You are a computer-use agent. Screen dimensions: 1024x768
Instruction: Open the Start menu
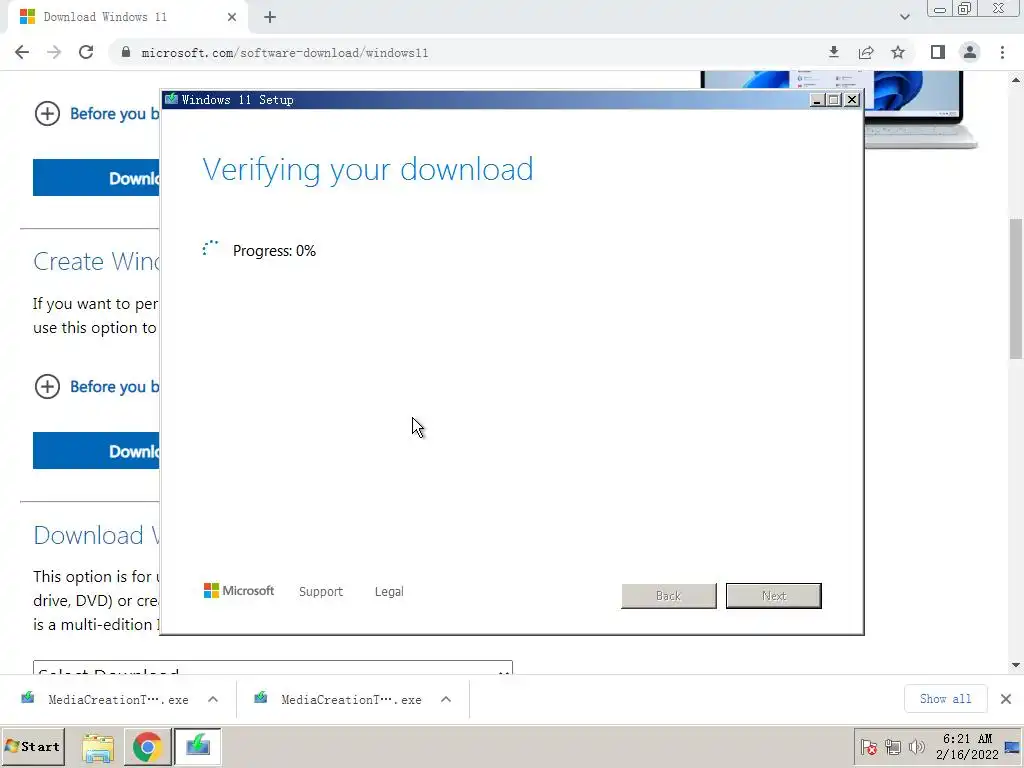[33, 746]
